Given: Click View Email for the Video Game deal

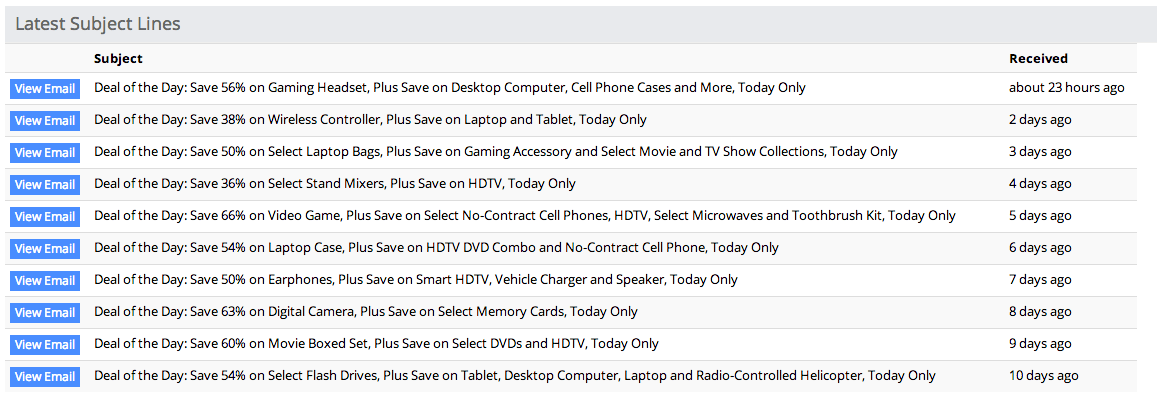Looking at the screenshot, I should point(45,217).
